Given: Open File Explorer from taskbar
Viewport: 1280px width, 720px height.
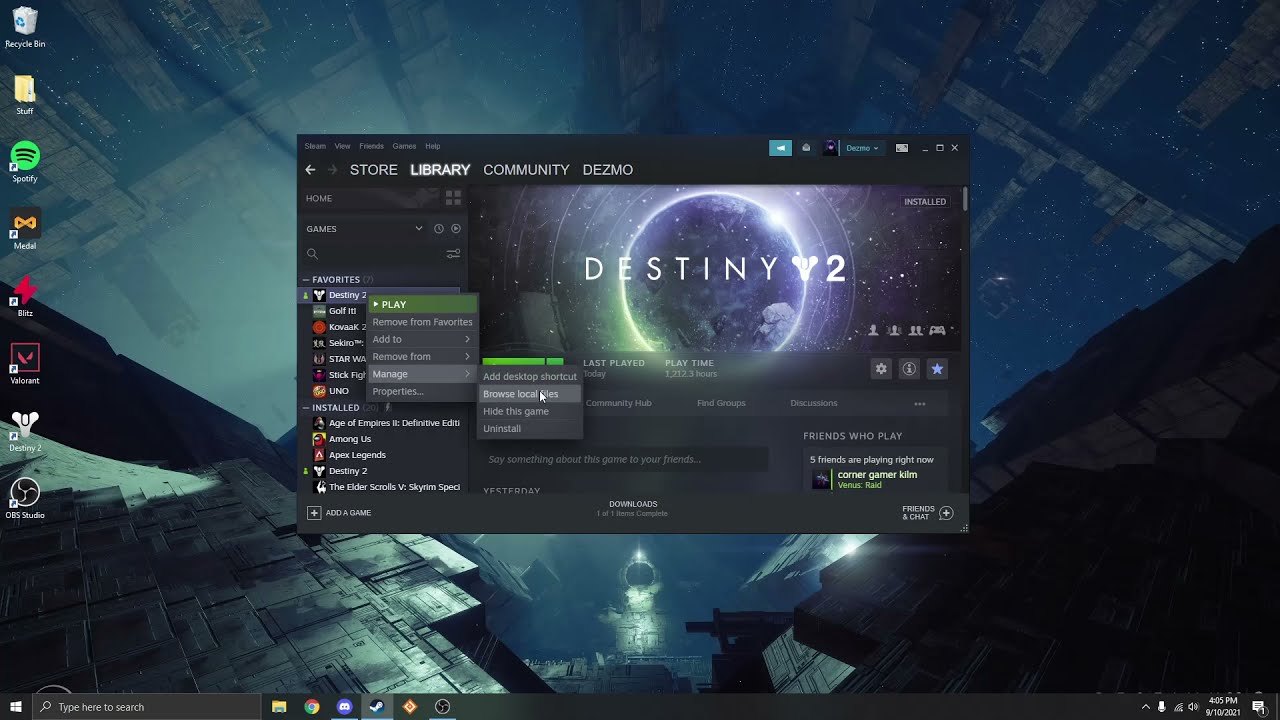Looking at the screenshot, I should (279, 707).
